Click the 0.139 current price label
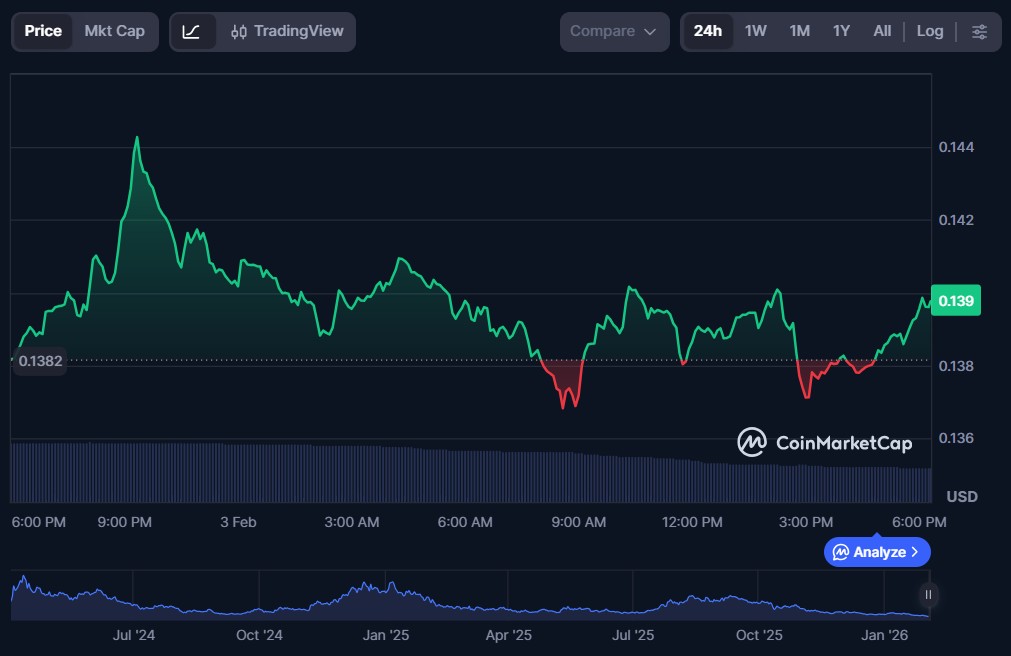 tap(957, 301)
